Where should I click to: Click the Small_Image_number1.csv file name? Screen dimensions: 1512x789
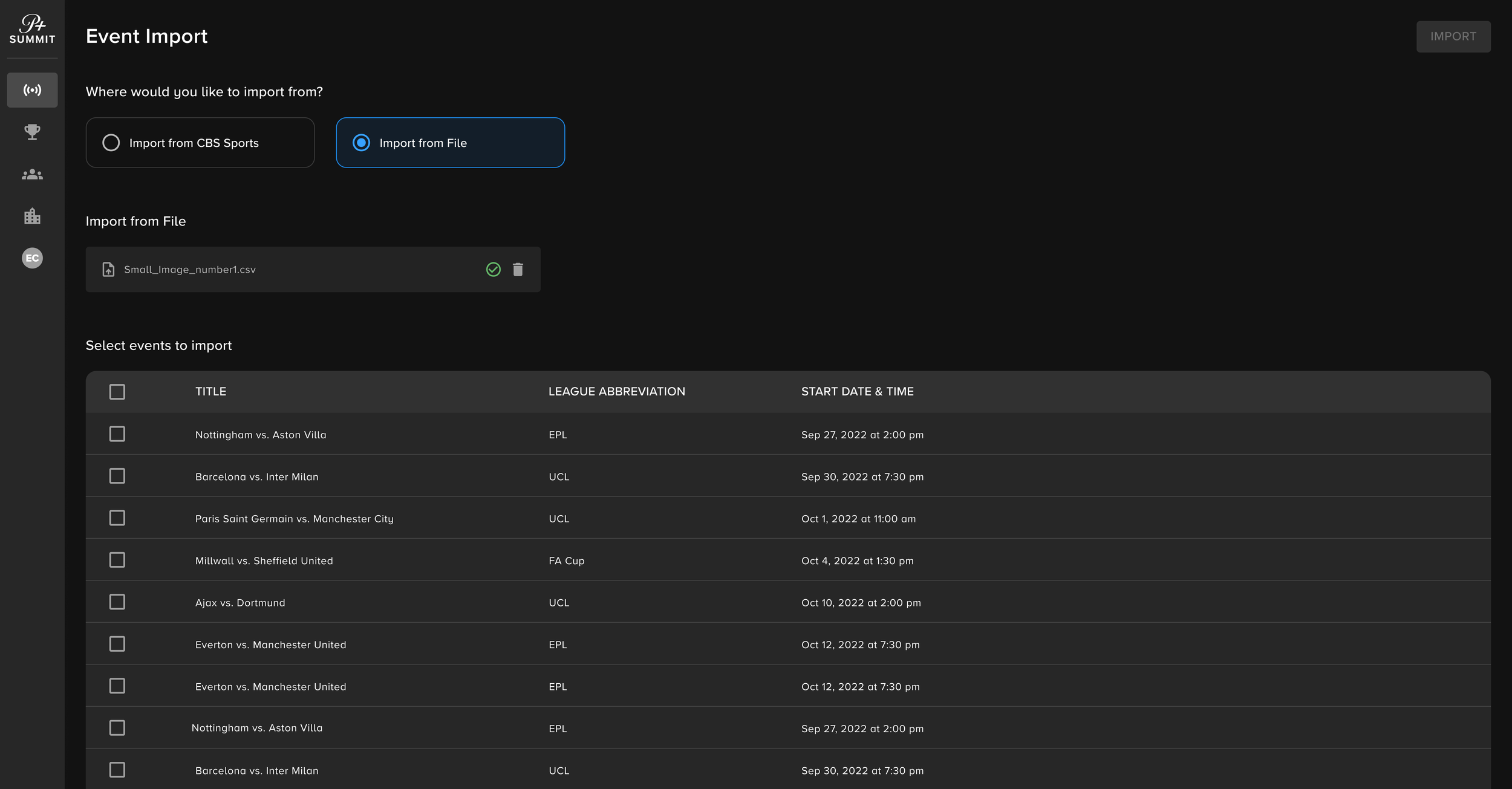pyautogui.click(x=190, y=270)
